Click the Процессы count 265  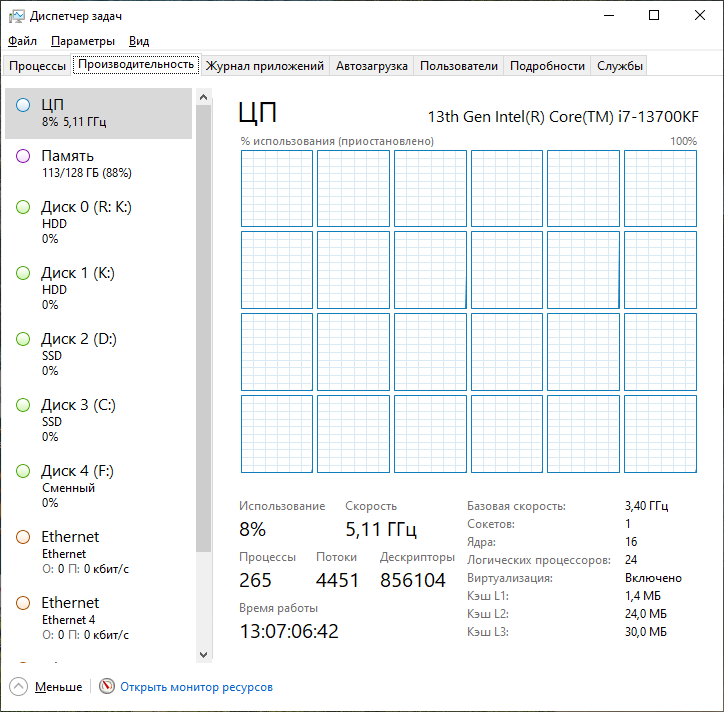255,580
